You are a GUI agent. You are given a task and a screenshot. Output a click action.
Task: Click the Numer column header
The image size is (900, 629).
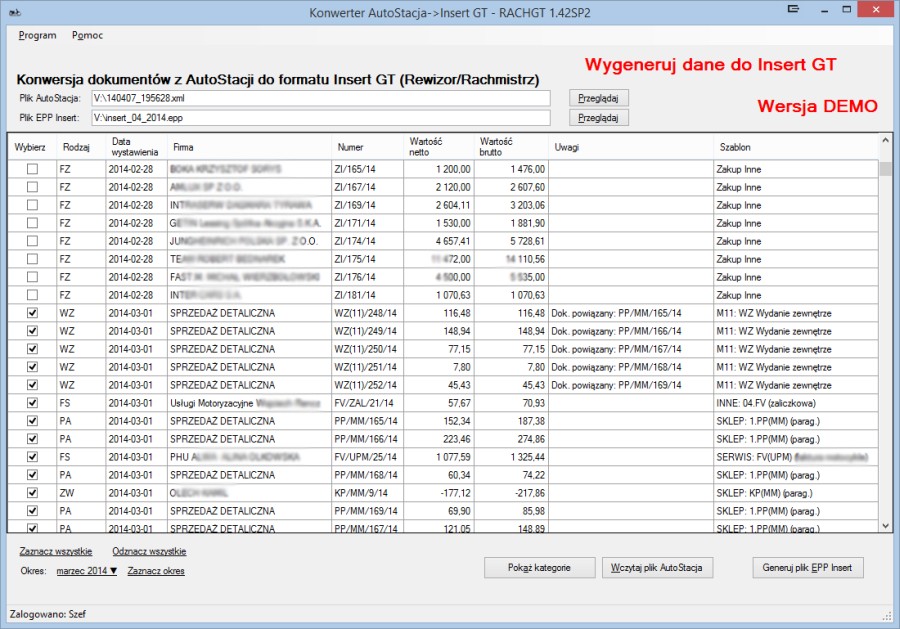[x=368, y=147]
